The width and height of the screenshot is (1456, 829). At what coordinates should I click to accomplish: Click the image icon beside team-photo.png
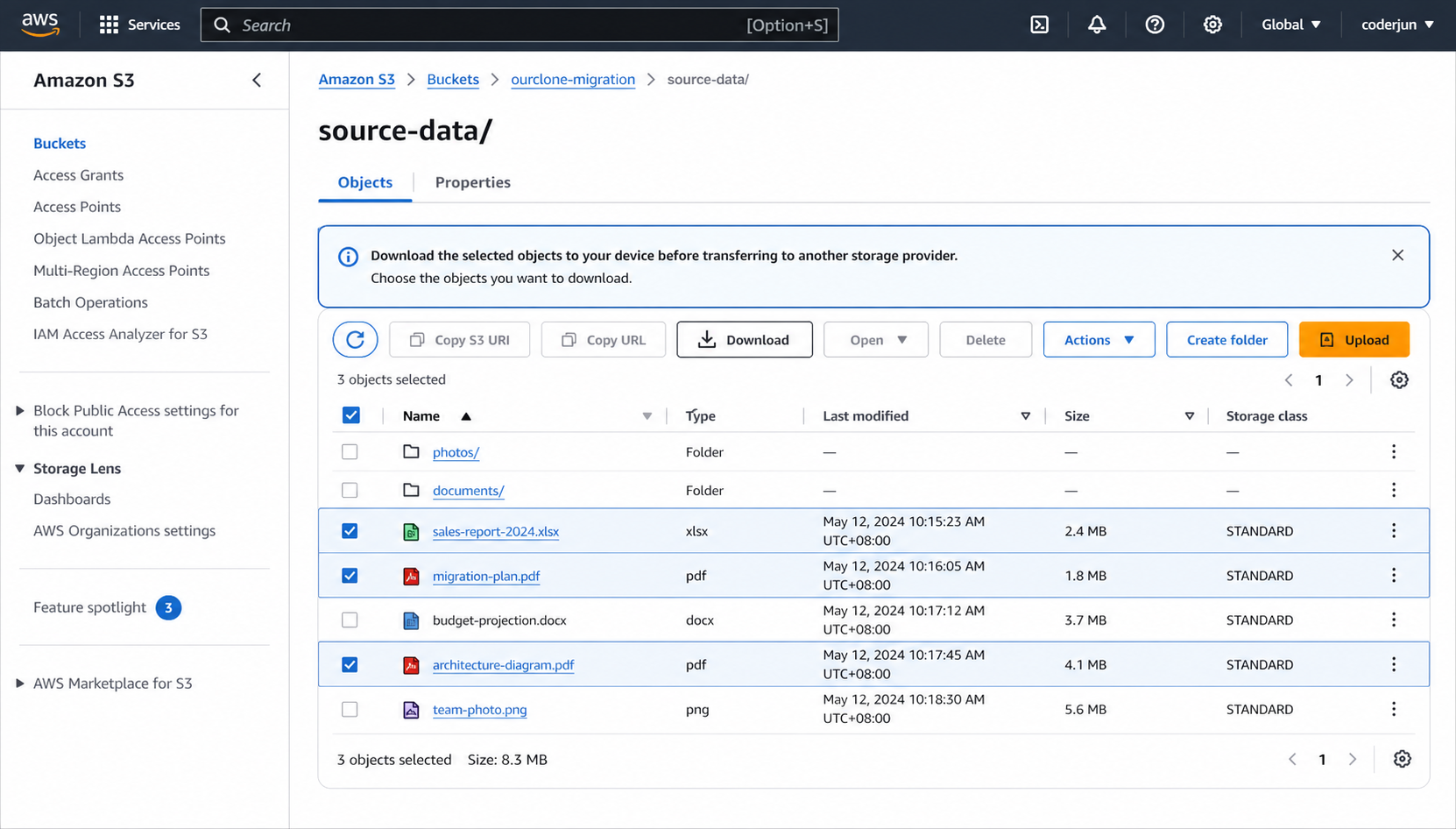tap(411, 710)
